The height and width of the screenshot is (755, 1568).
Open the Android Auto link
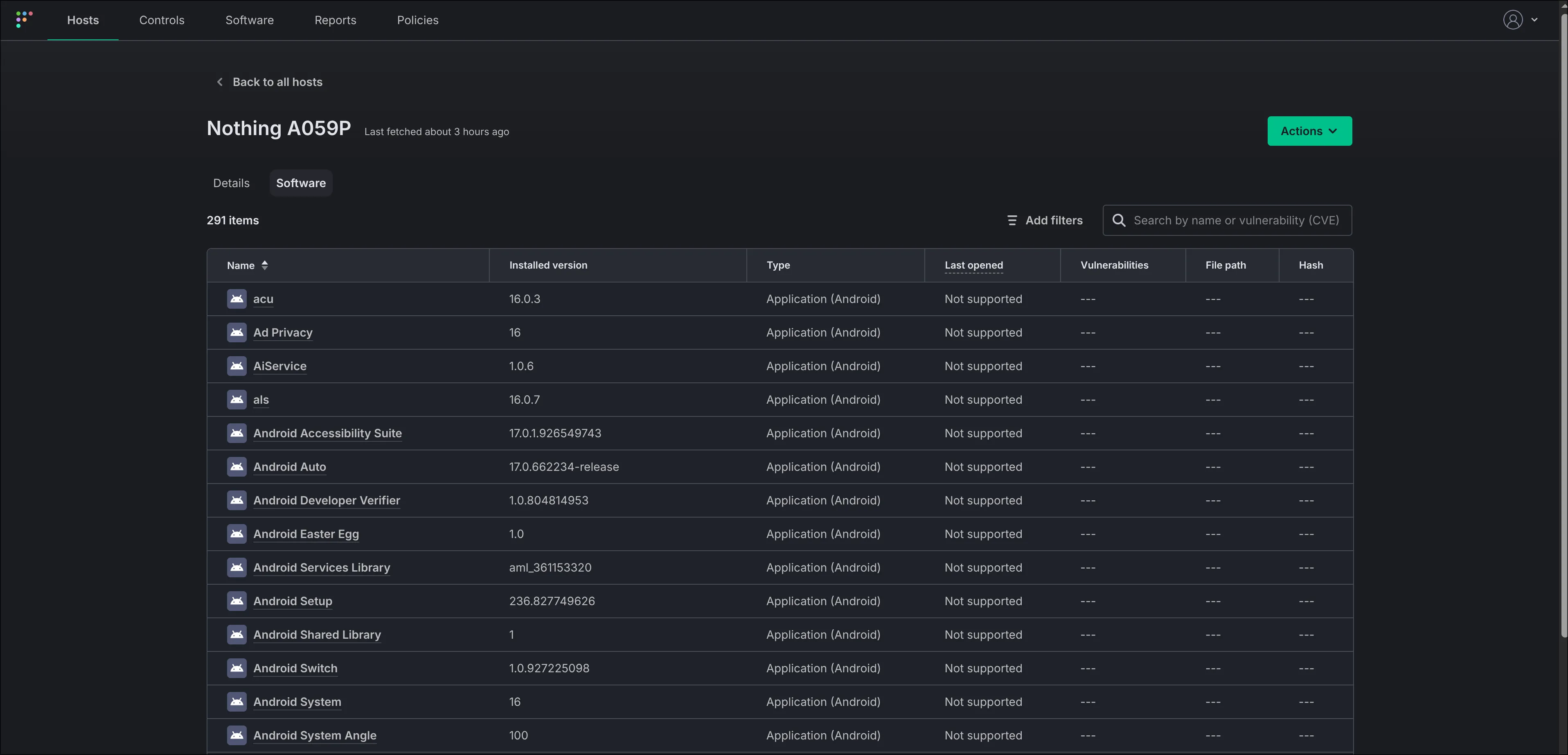tap(290, 466)
